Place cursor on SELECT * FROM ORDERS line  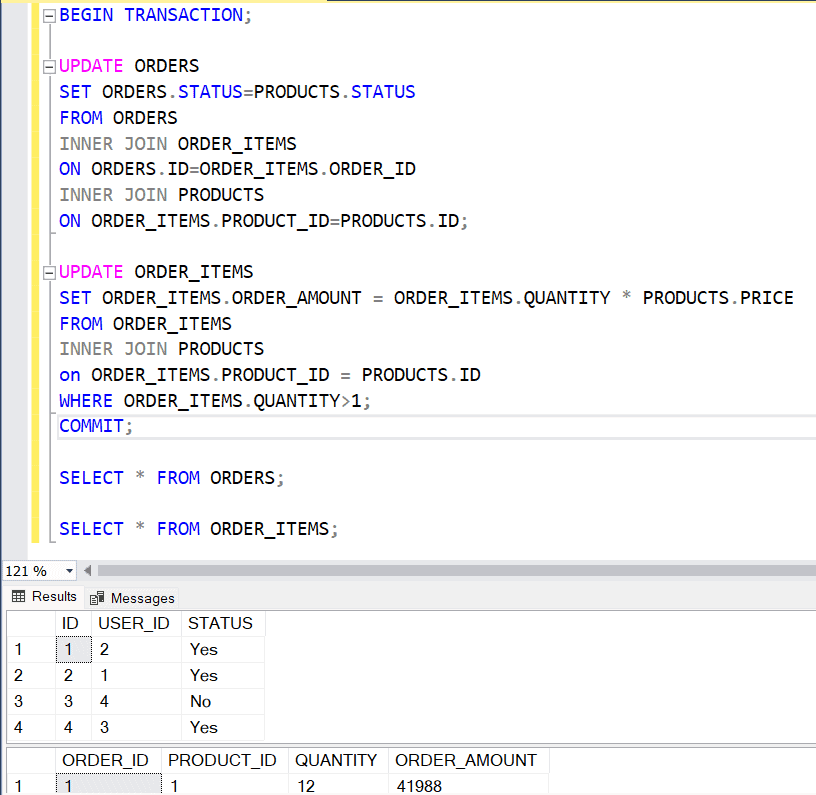click(170, 477)
